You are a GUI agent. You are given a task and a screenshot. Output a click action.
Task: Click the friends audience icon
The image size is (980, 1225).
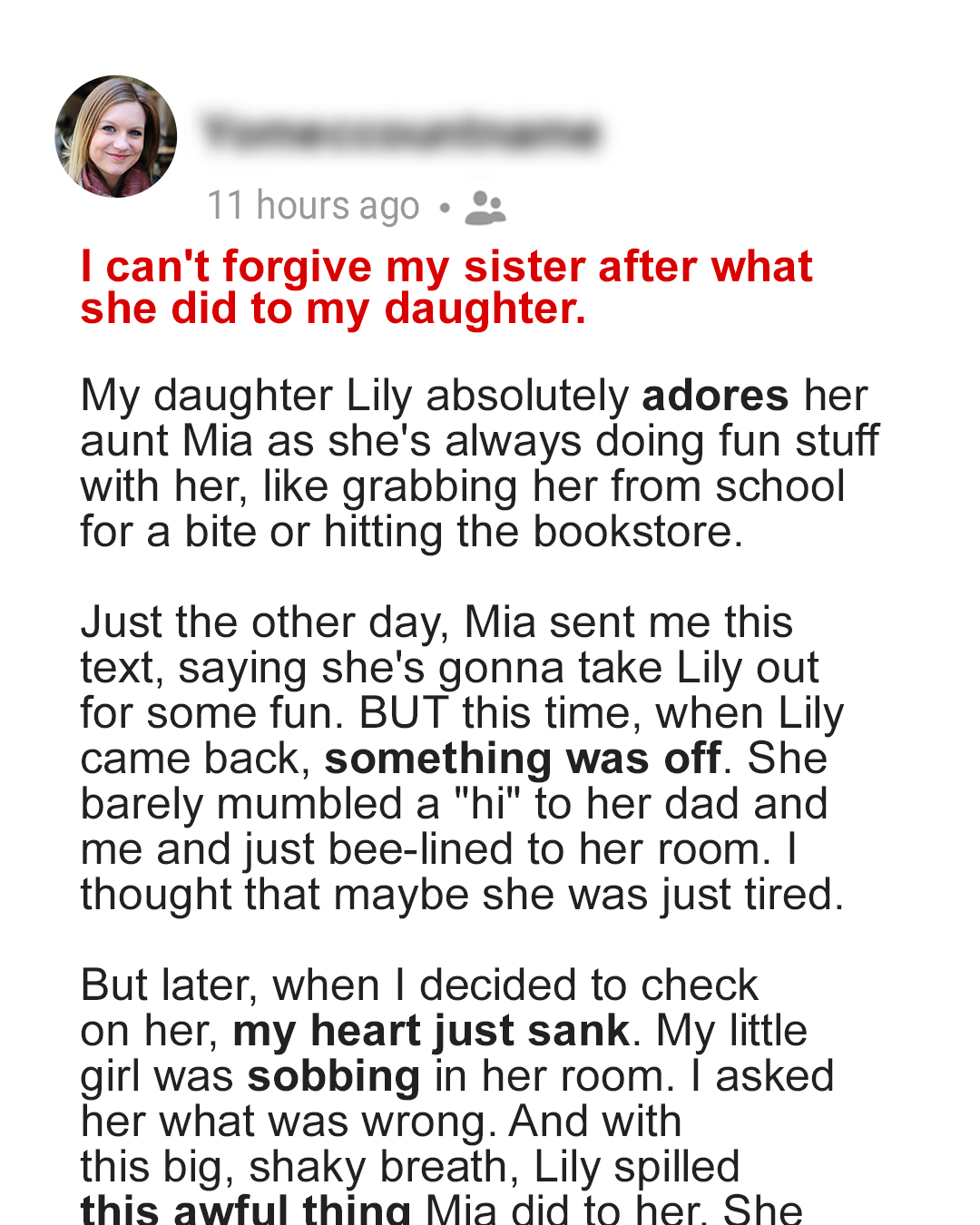(485, 208)
